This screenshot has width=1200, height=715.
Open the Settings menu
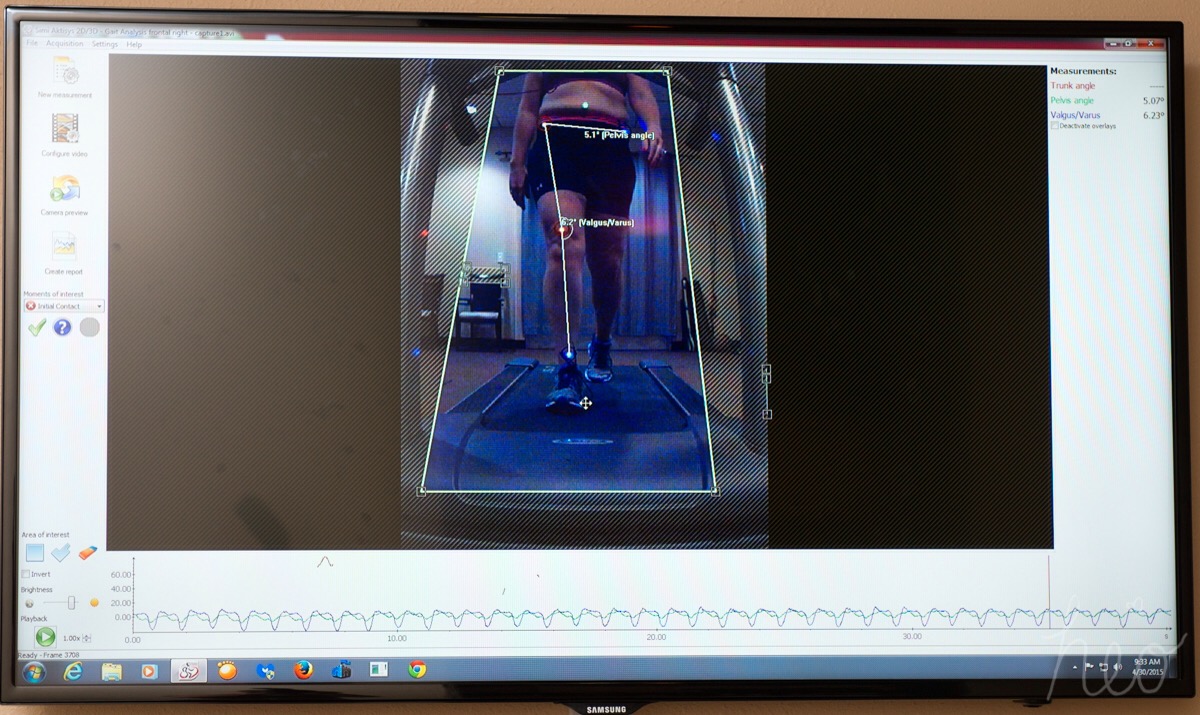pyautogui.click(x=104, y=44)
